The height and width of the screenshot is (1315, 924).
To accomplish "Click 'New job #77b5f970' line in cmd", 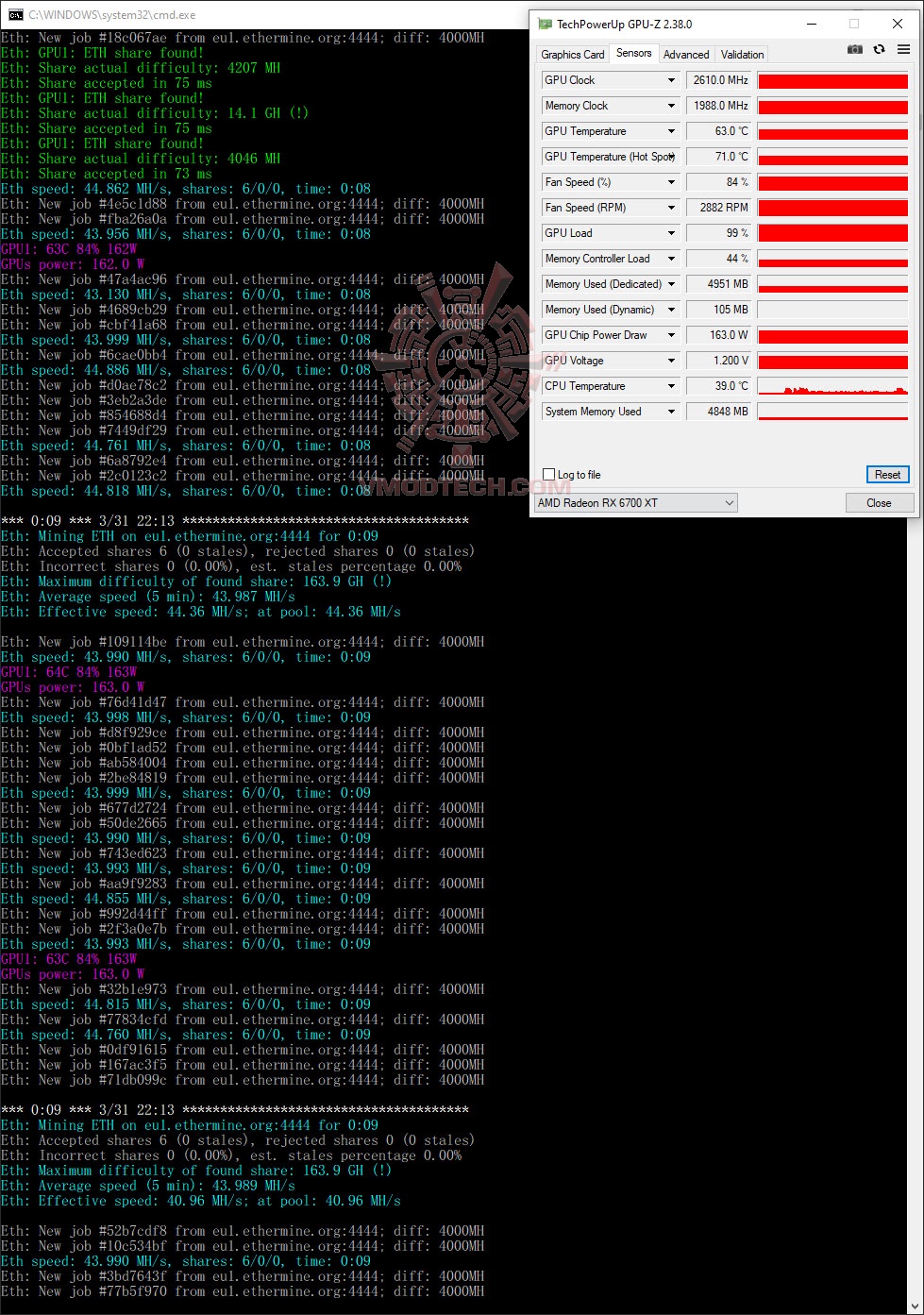I will tap(243, 1291).
